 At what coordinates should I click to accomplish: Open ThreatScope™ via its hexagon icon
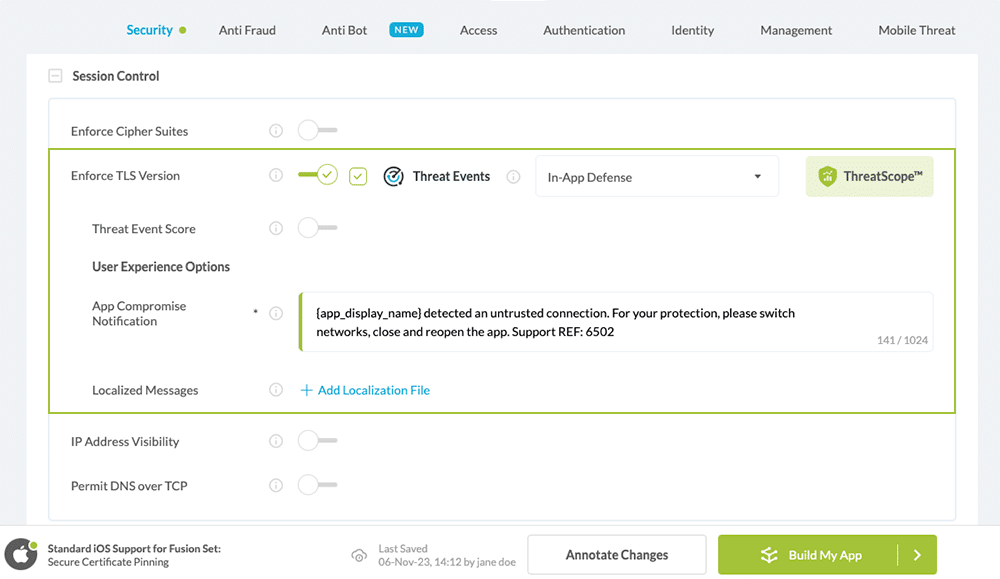(x=826, y=176)
